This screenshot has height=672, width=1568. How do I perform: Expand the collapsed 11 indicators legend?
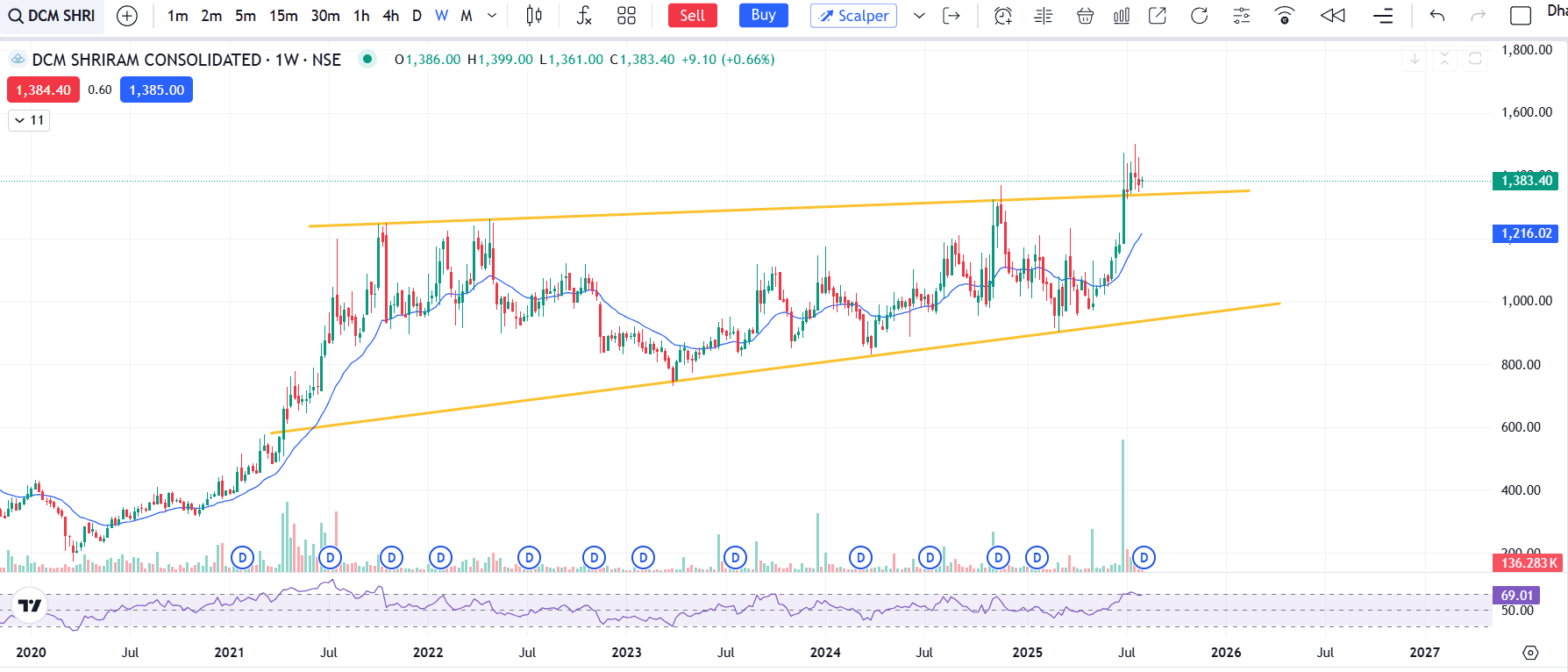pyautogui.click(x=29, y=120)
